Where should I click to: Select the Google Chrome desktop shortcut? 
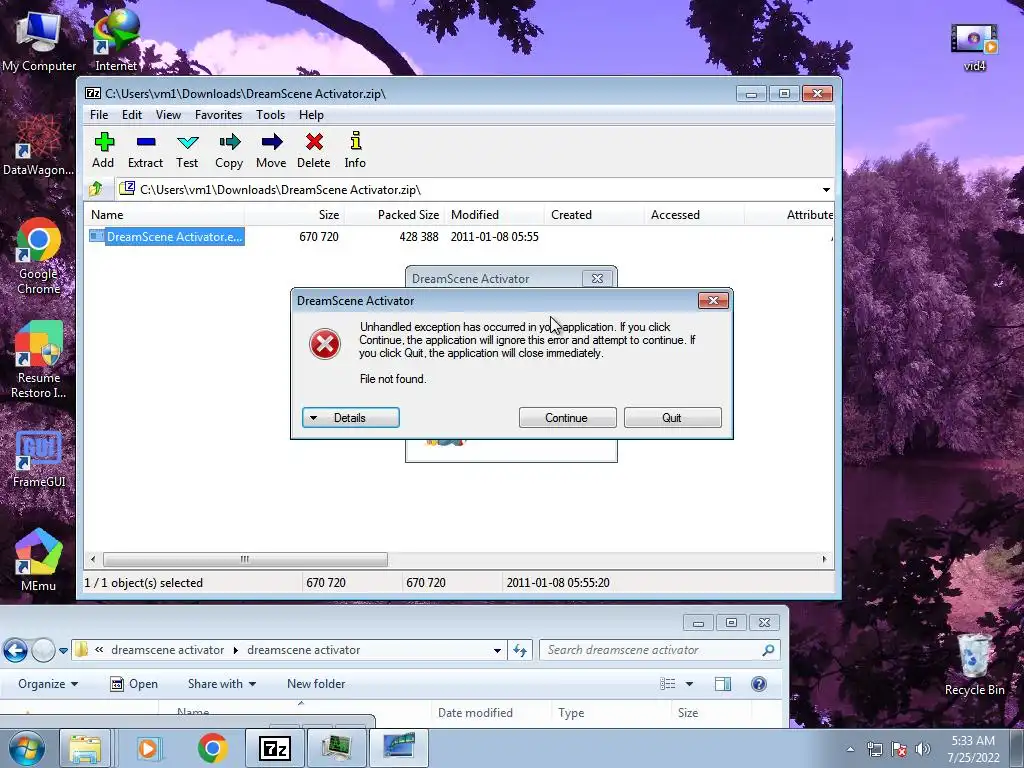pos(39,256)
